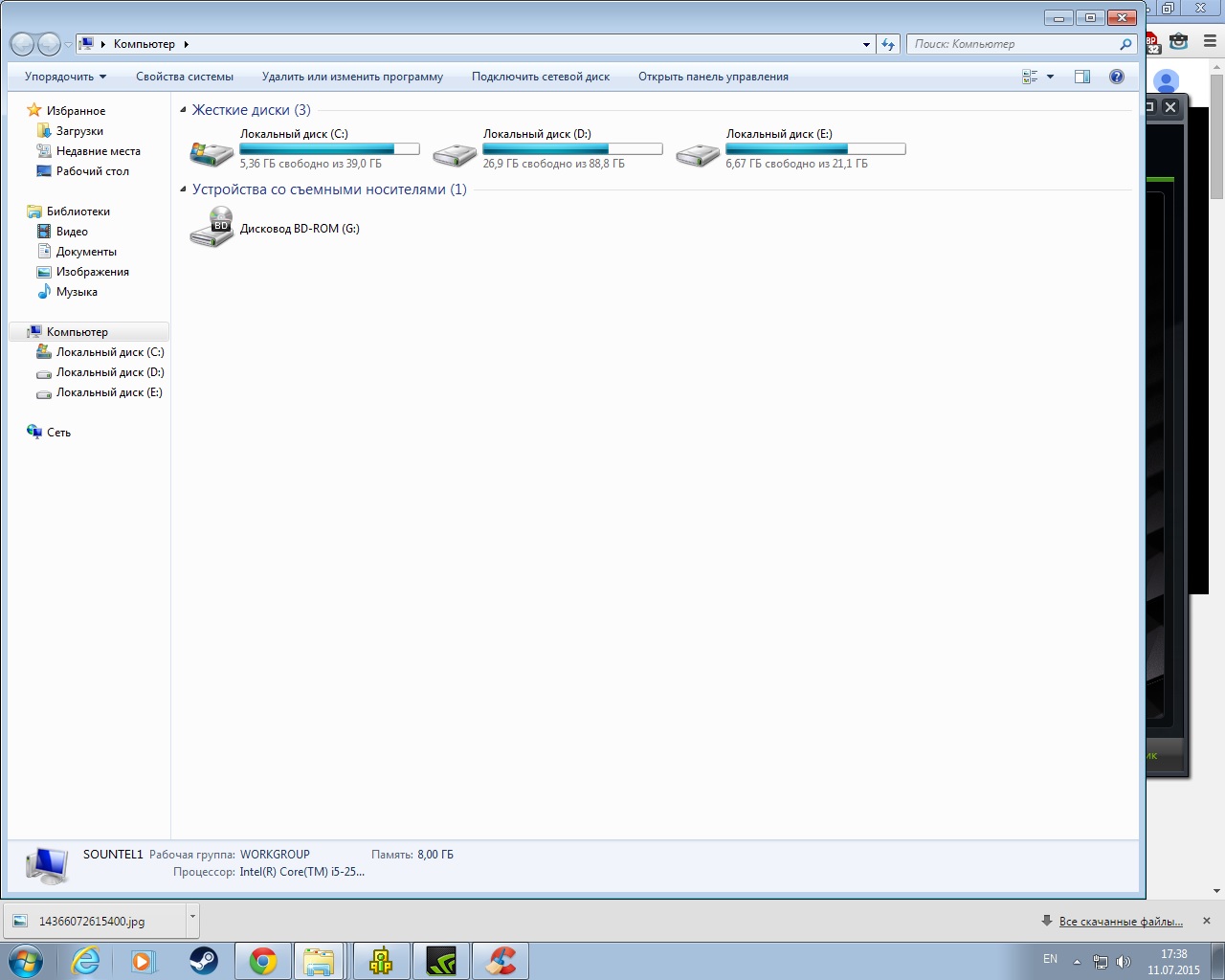Screen dimensions: 1225x980
Task: Open the Windows Start menu orb
Action: click(26, 960)
